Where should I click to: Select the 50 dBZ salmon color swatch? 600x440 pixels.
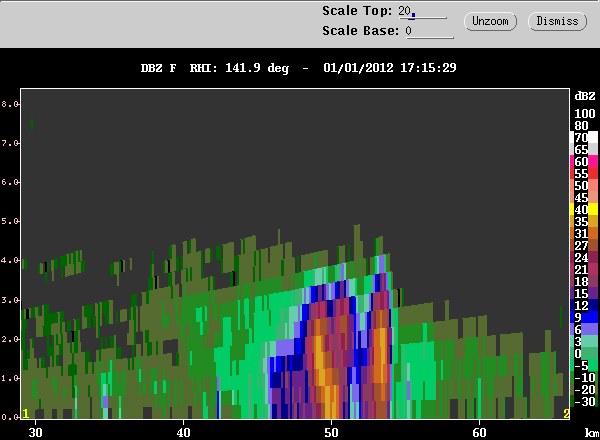point(593,185)
